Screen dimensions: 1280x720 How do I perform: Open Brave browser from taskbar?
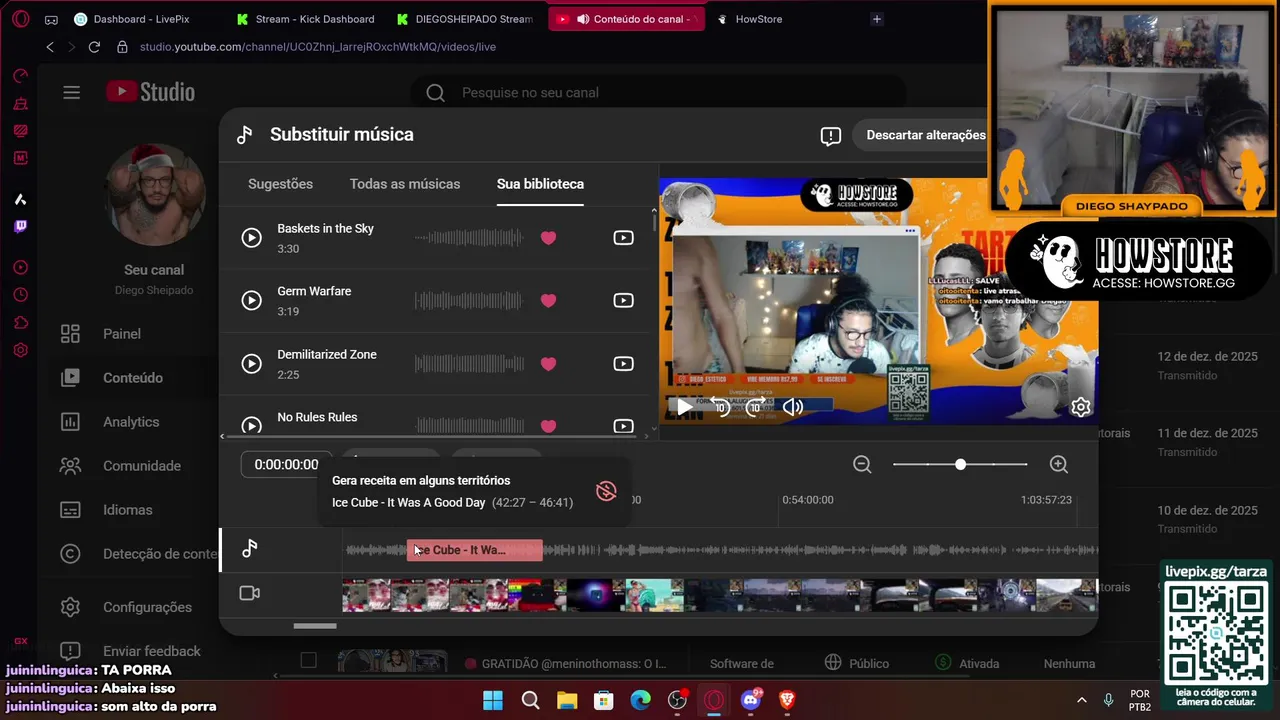point(788,700)
